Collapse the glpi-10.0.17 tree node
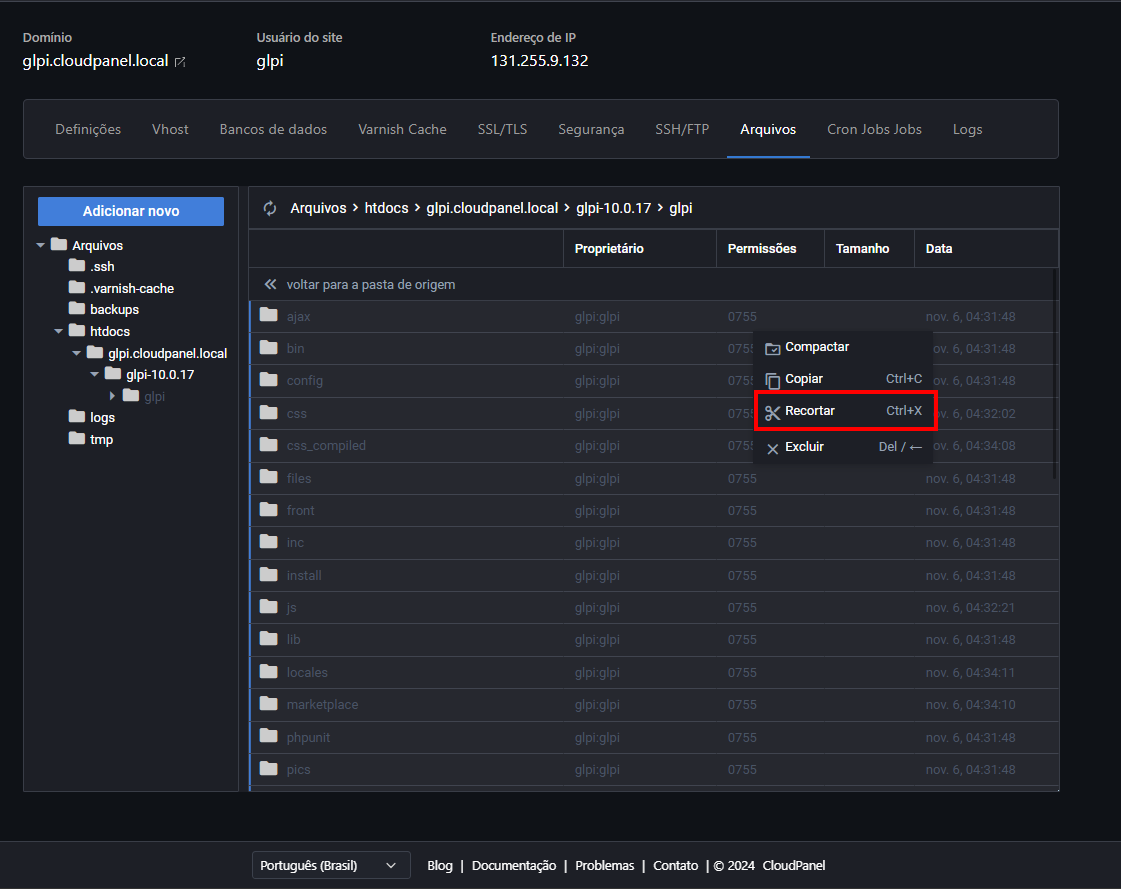The image size is (1121, 889). 94,374
